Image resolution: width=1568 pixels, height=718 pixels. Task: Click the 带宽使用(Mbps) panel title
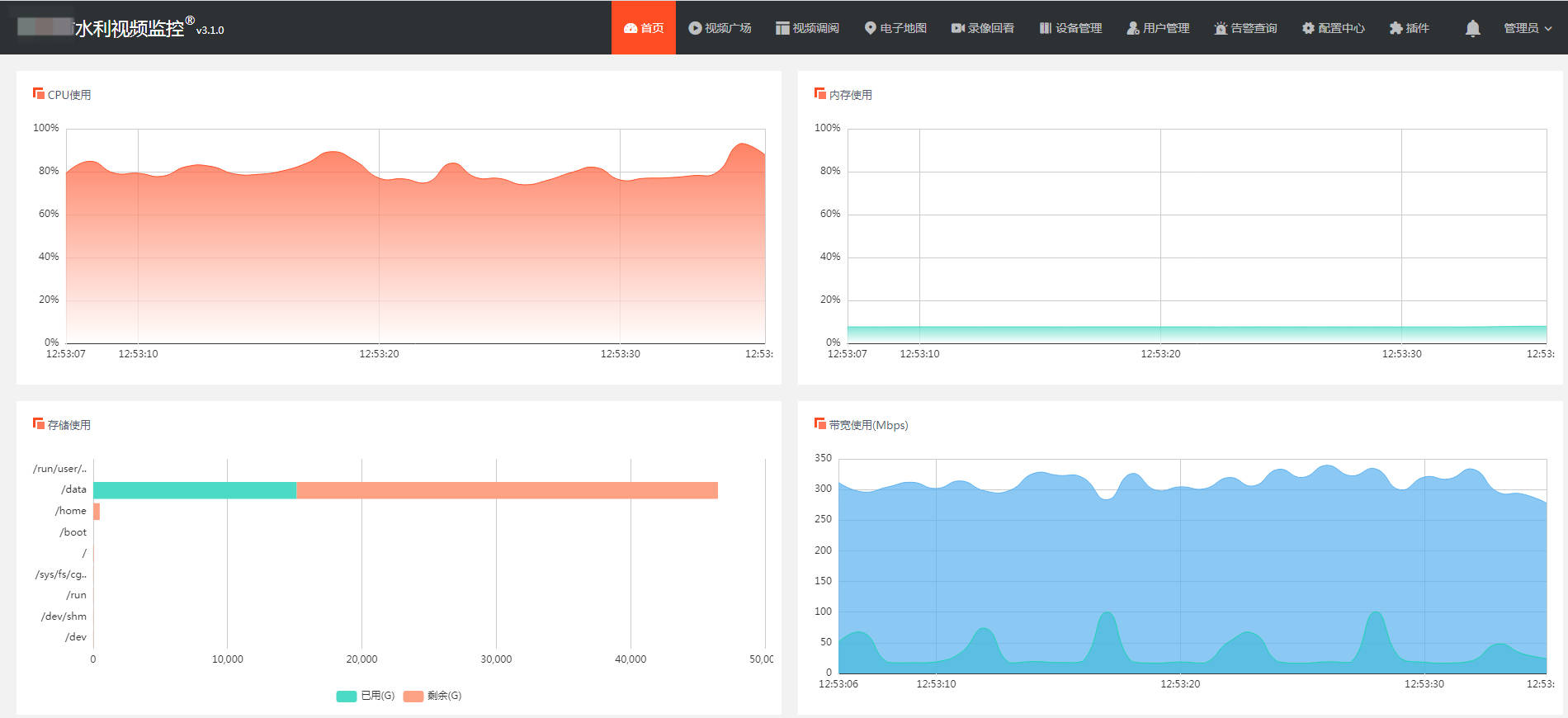[x=868, y=425]
